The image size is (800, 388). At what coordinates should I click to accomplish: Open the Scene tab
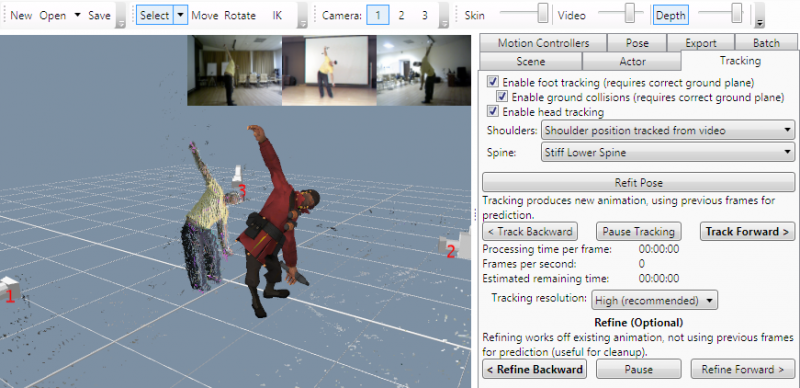coord(531,61)
